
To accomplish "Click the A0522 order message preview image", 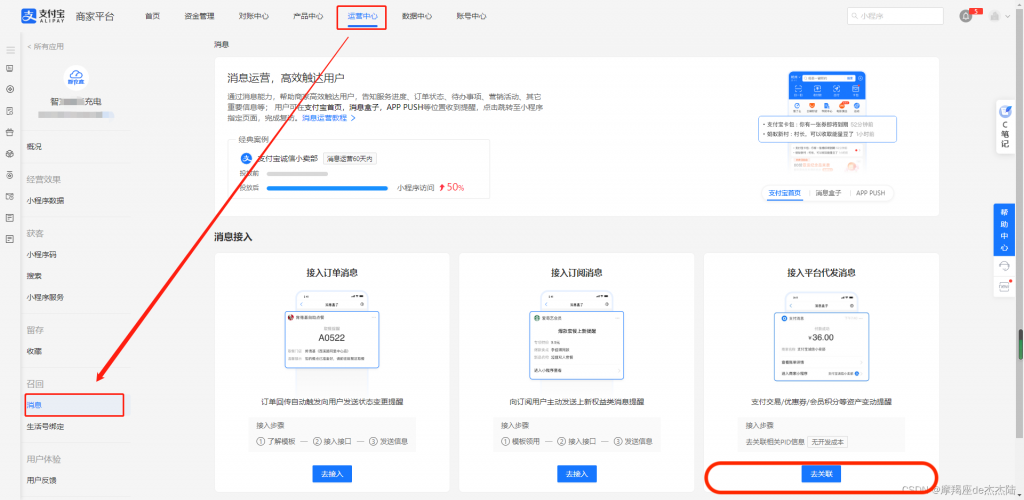I will (332, 339).
